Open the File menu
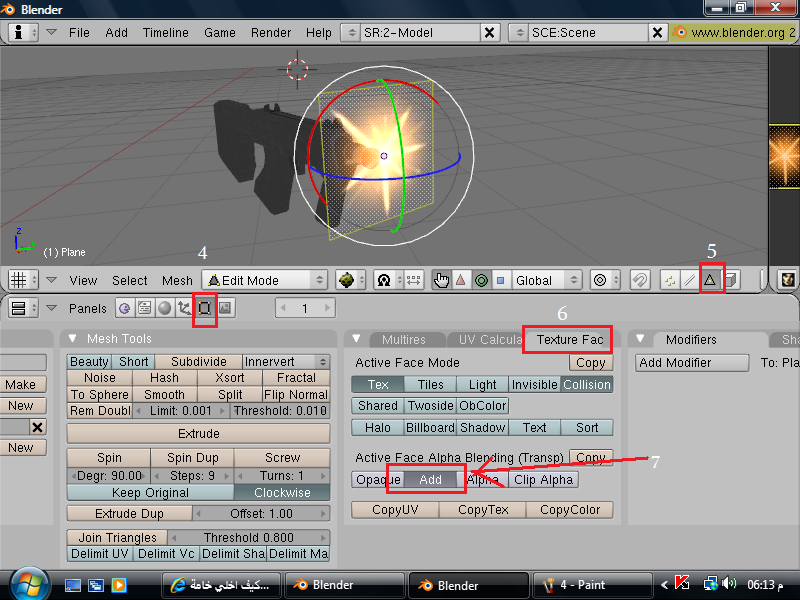Image resolution: width=800 pixels, height=600 pixels. (79, 33)
